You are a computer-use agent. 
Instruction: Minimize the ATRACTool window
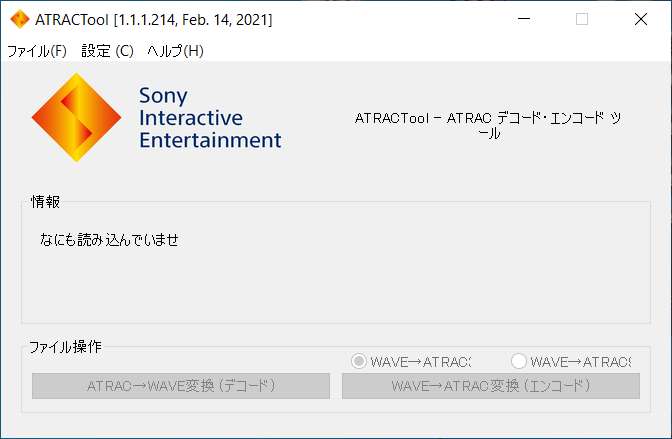525,19
